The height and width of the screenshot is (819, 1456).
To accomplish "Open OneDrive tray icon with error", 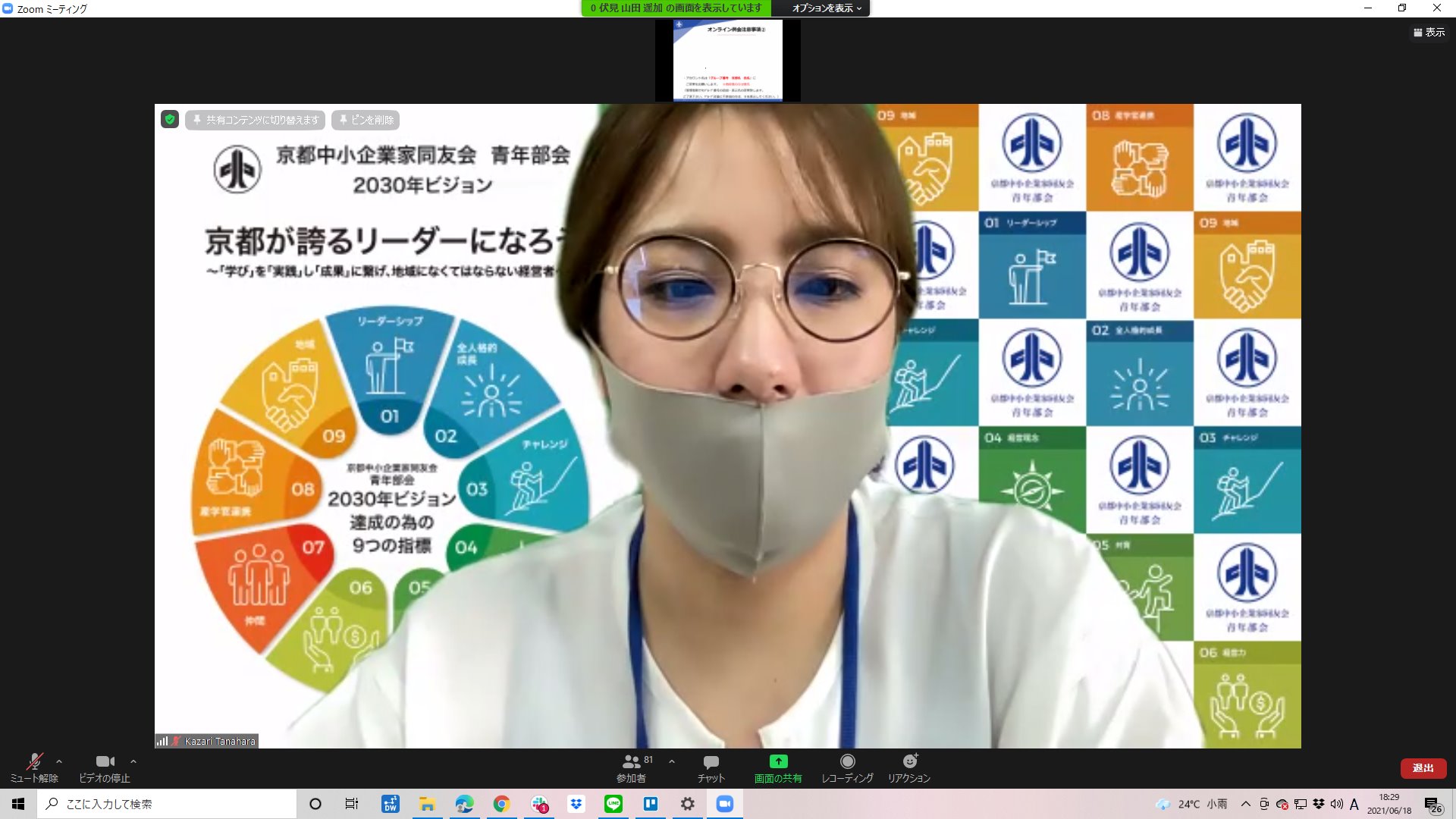I will (1282, 804).
